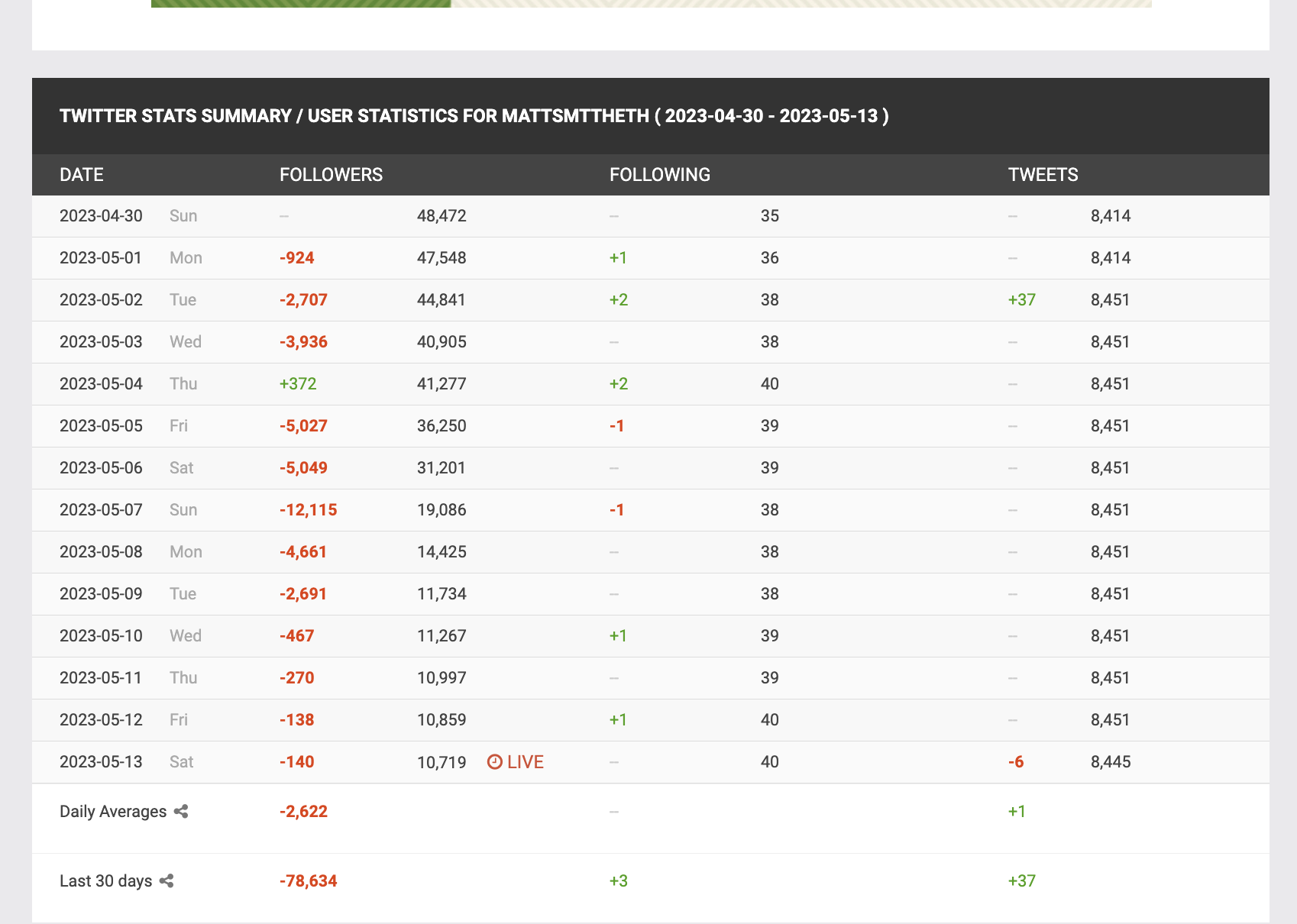This screenshot has height=924, width=1297.
Task: Click the follower count 19,086
Action: 441,510
